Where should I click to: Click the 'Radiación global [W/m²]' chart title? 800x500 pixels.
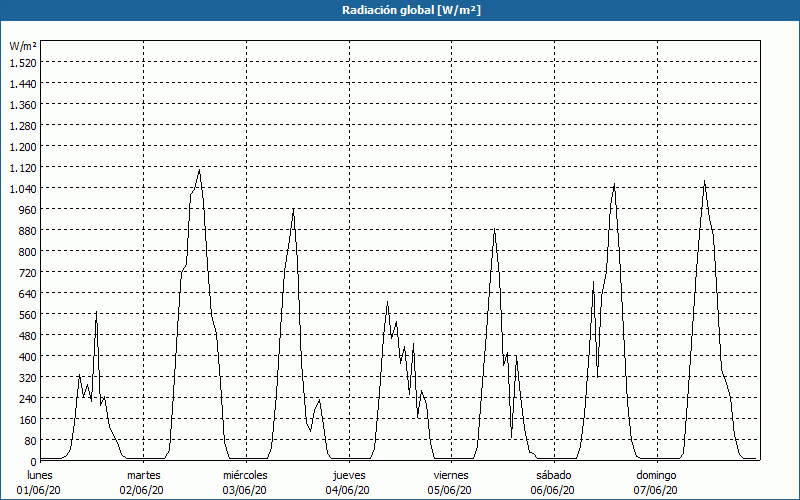tap(411, 10)
